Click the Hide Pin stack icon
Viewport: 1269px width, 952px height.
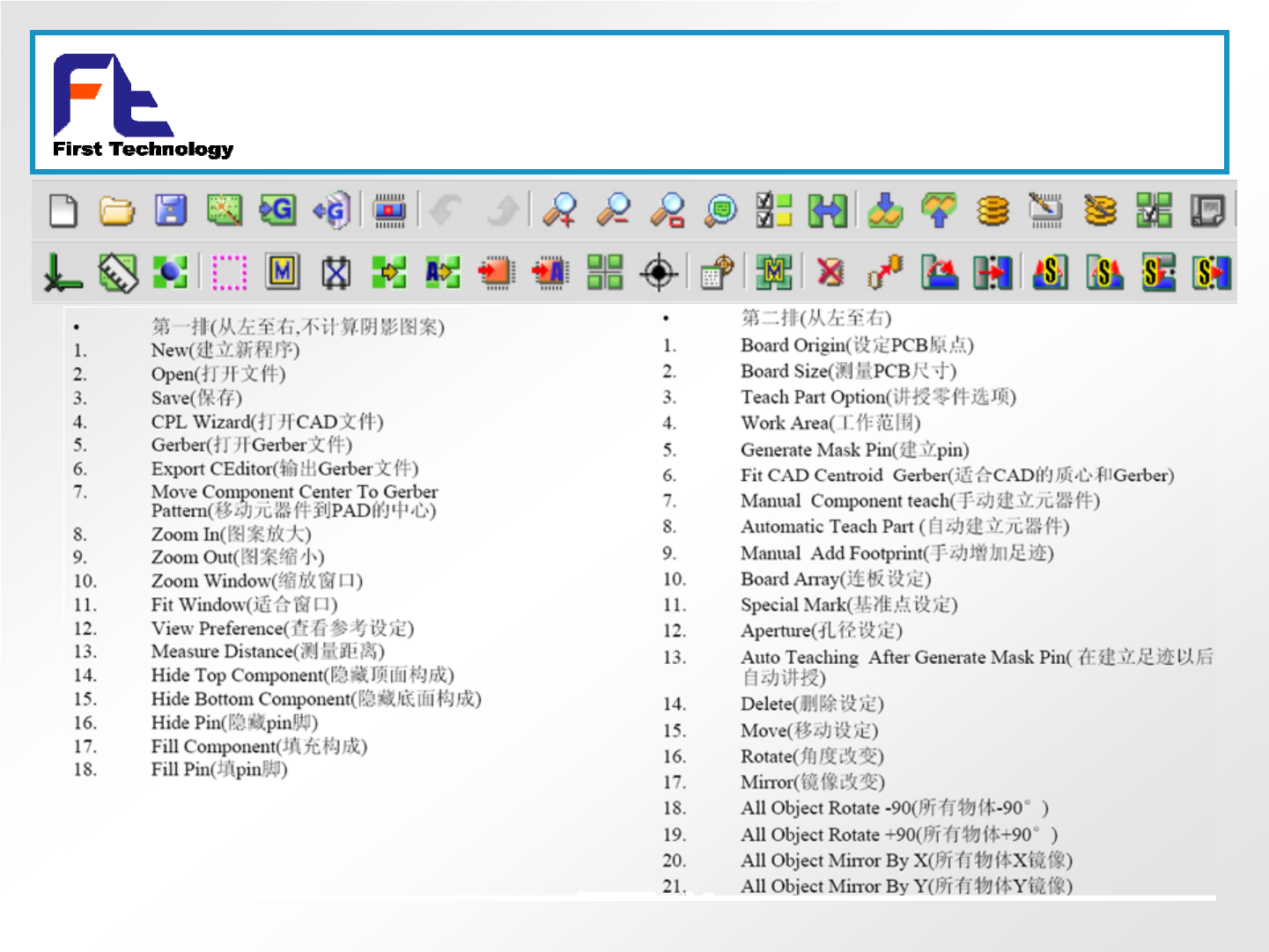tap(992, 210)
